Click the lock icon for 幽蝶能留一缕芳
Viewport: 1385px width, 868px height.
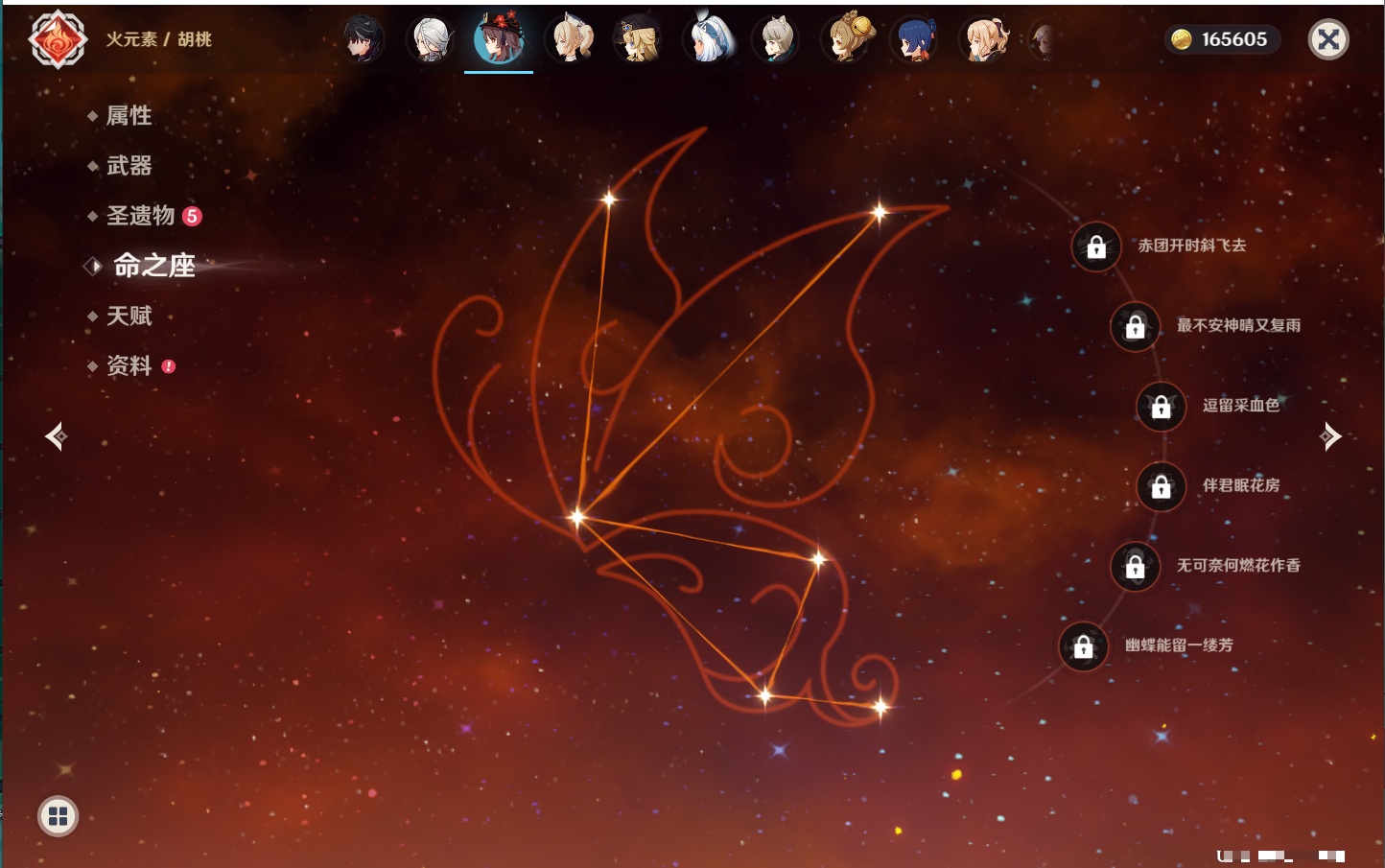pos(1083,646)
